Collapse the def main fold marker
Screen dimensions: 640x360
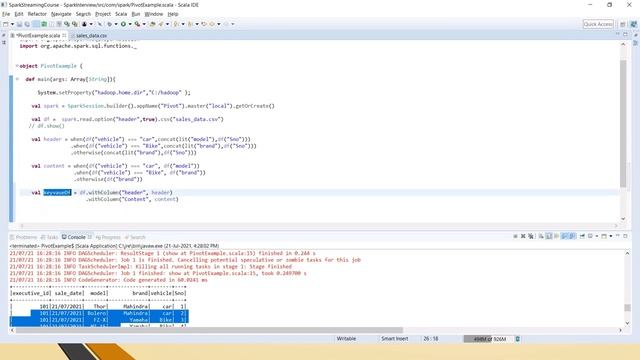[x=17, y=79]
